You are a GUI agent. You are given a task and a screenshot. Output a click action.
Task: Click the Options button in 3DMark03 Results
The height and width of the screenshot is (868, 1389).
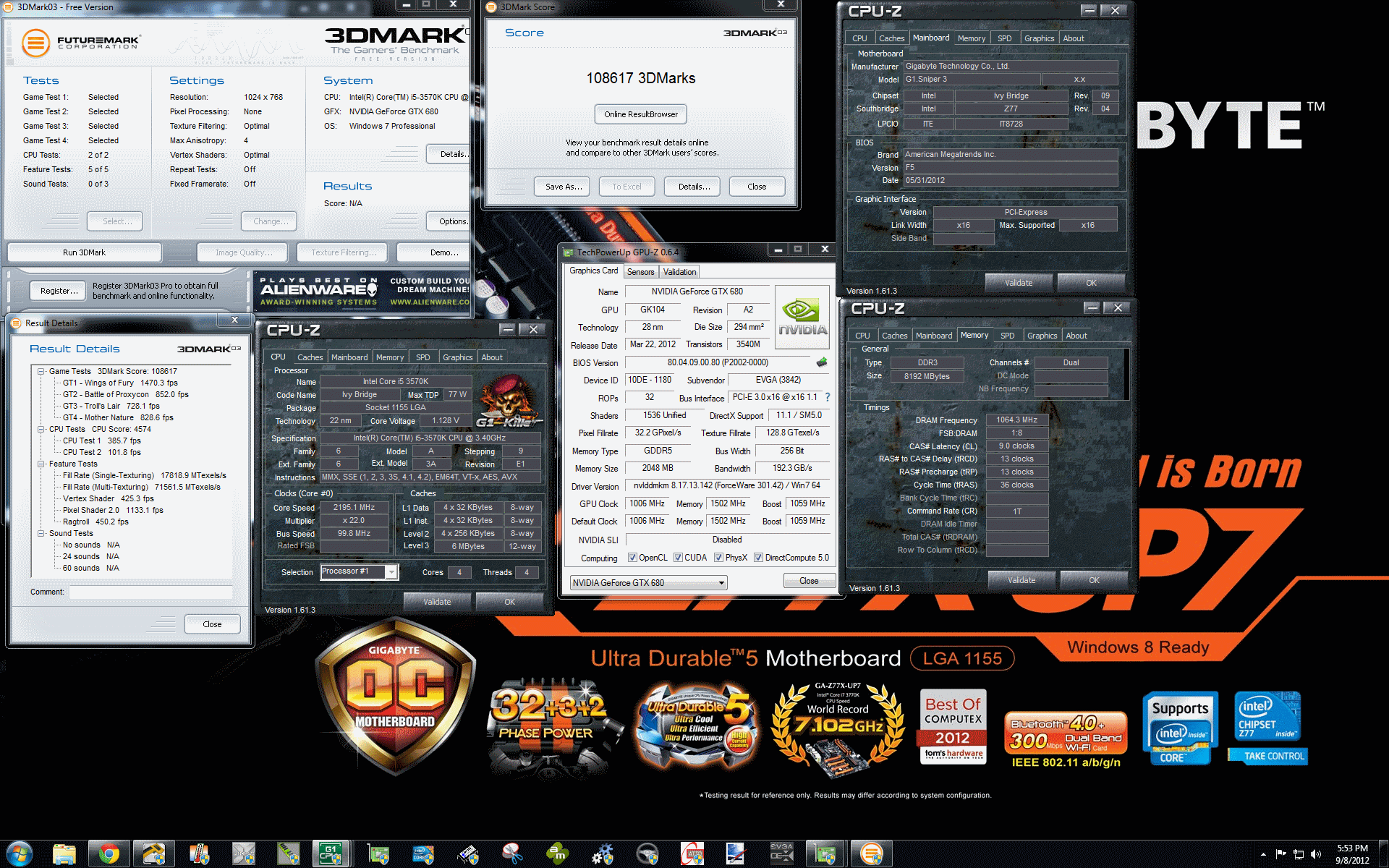tap(449, 221)
